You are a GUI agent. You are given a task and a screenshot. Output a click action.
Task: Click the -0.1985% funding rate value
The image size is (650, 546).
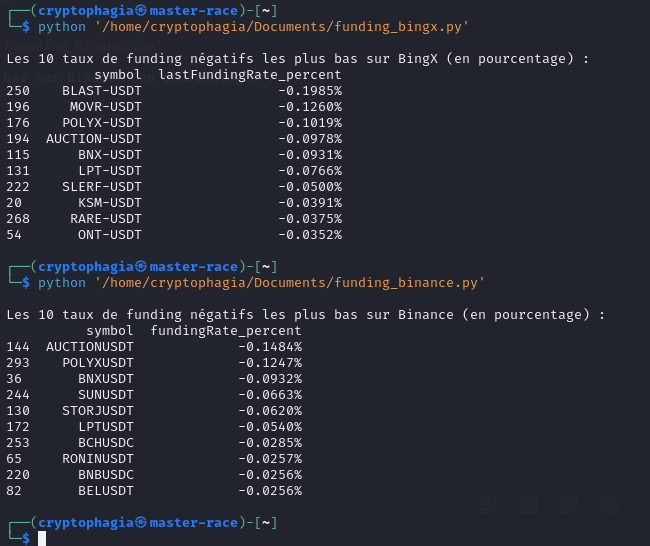click(310, 91)
